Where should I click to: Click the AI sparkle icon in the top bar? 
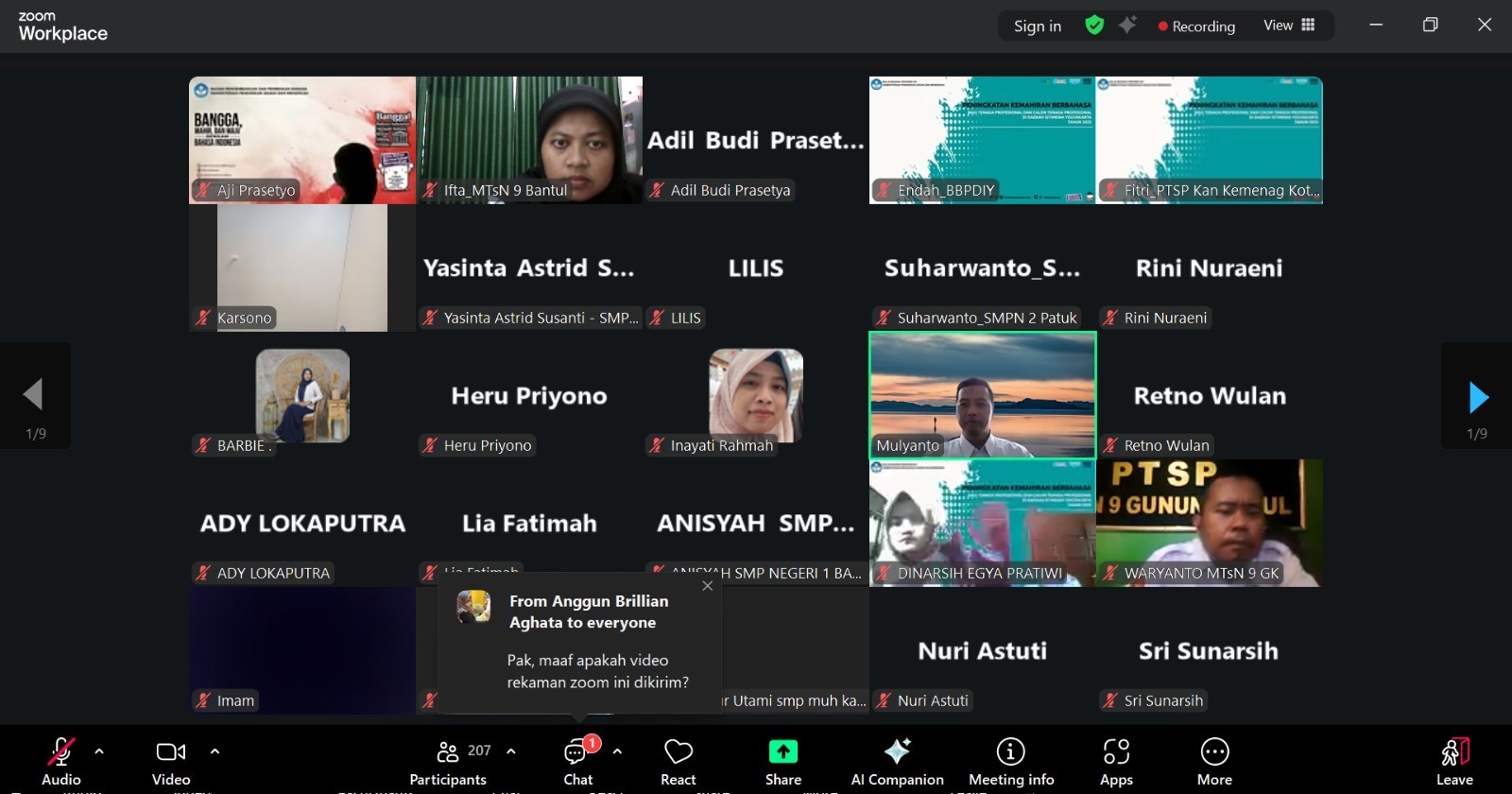point(1127,26)
